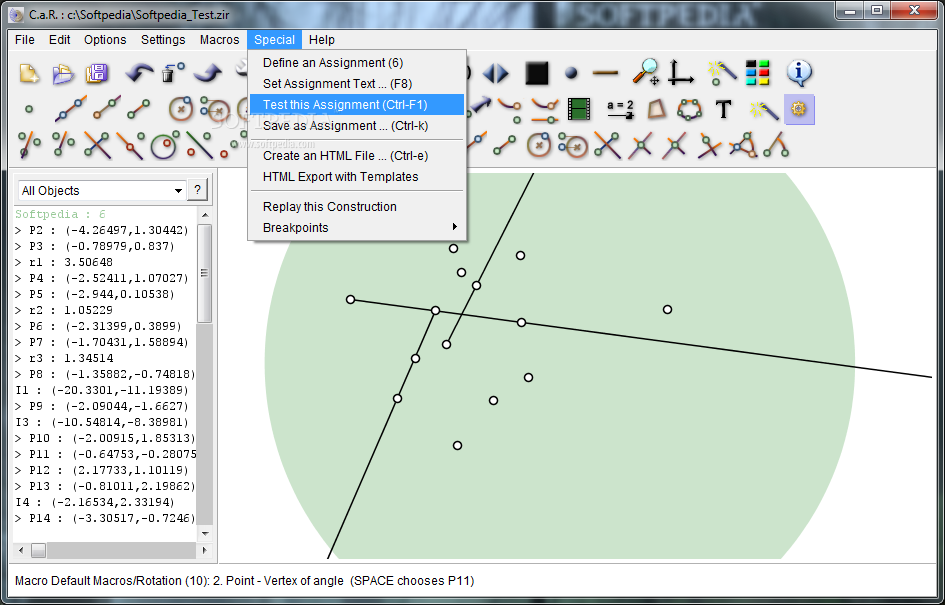Open the All Objects dropdown
The height and width of the screenshot is (605, 945).
coord(102,190)
